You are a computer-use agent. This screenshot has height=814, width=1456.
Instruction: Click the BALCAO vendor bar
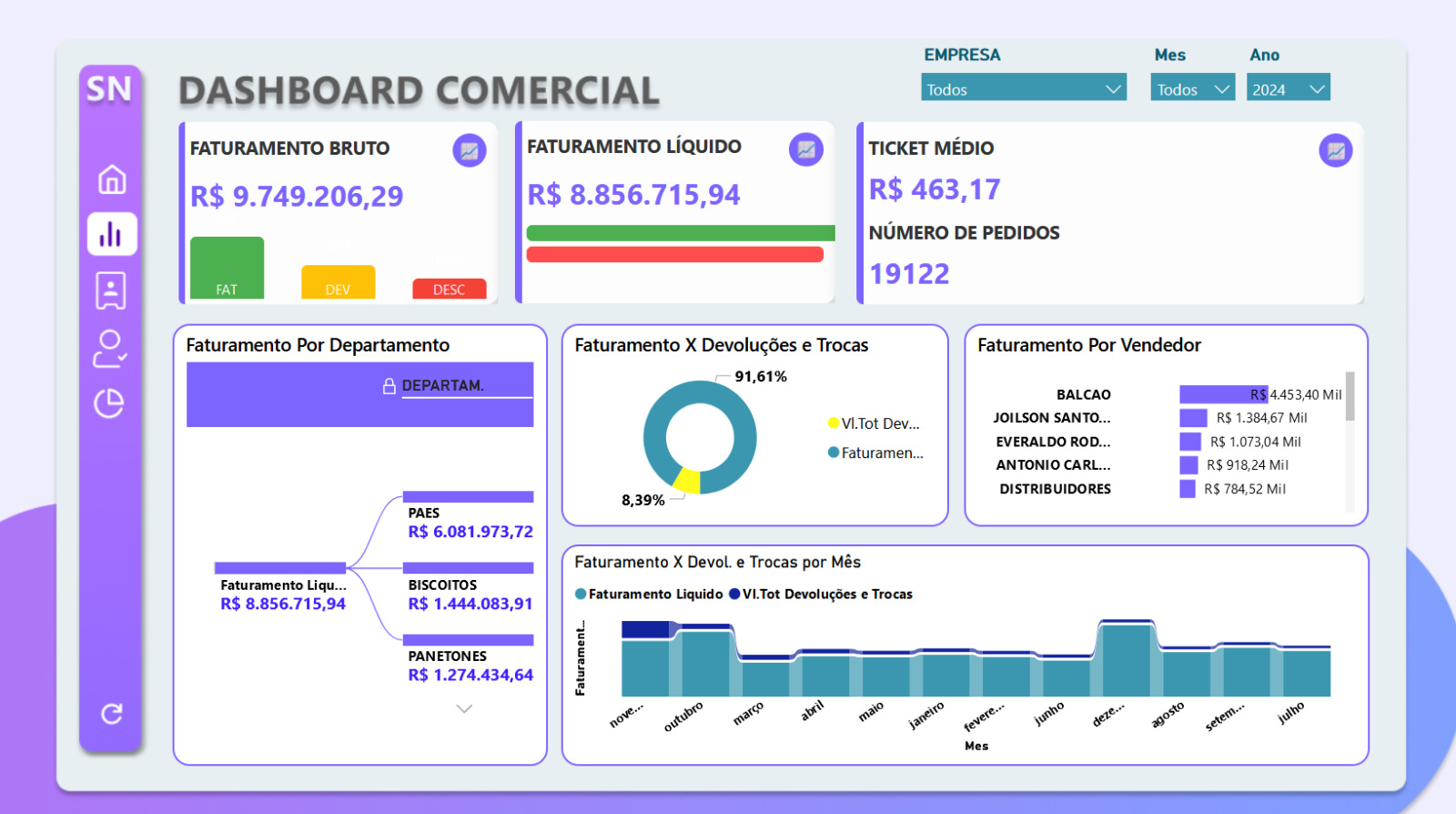(1222, 394)
